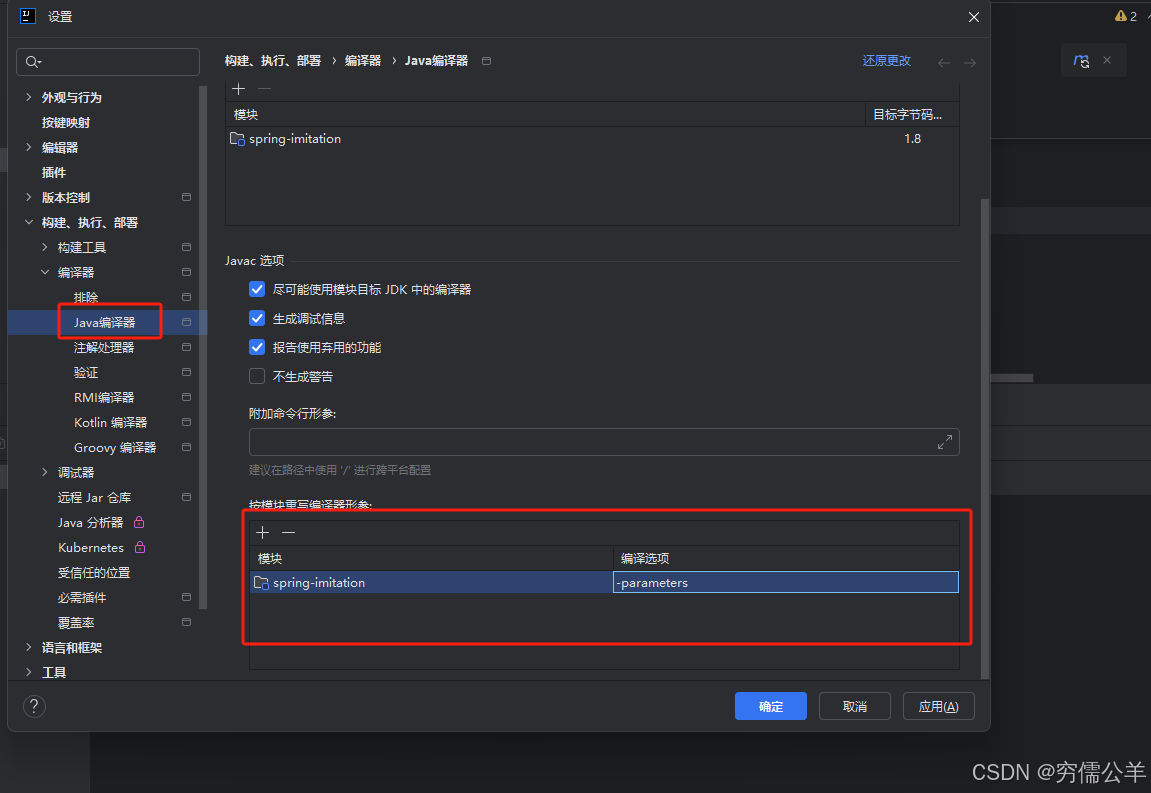Click the module folder icon in bytecode table row
The image size is (1151, 793).
click(x=237, y=139)
